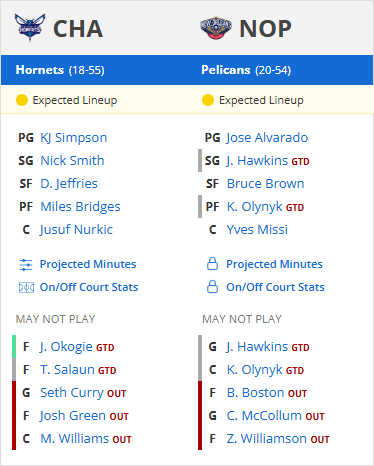Open the NOP team heading
Viewport: 374px width, 466px height.
click(x=266, y=29)
